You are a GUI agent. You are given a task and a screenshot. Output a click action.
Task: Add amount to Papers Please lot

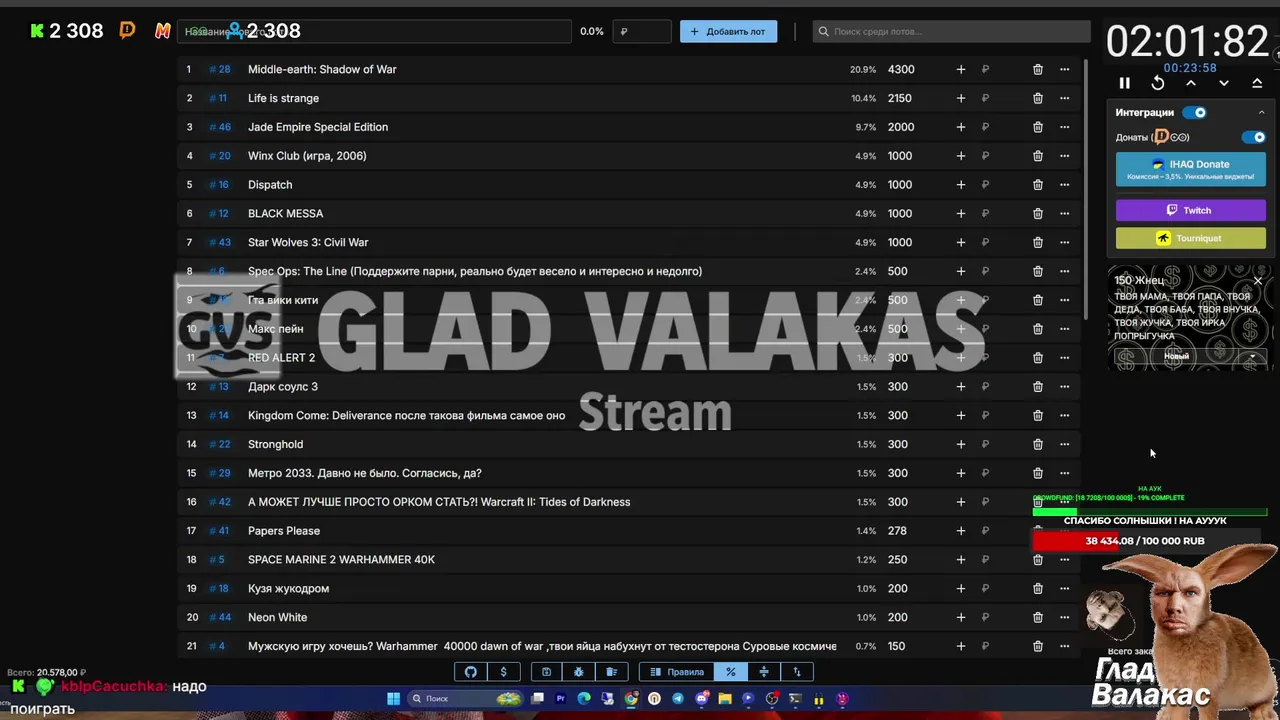961,531
